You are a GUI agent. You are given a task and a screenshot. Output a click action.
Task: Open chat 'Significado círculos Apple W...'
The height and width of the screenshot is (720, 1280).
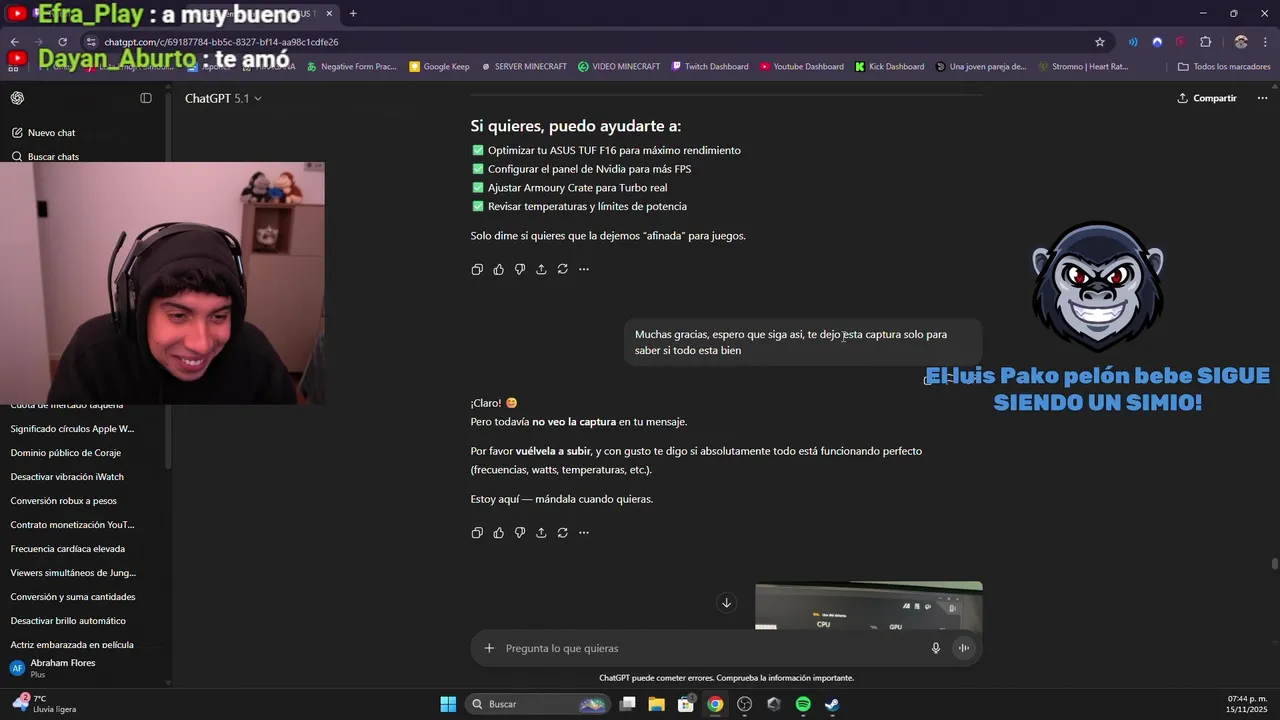(72, 429)
